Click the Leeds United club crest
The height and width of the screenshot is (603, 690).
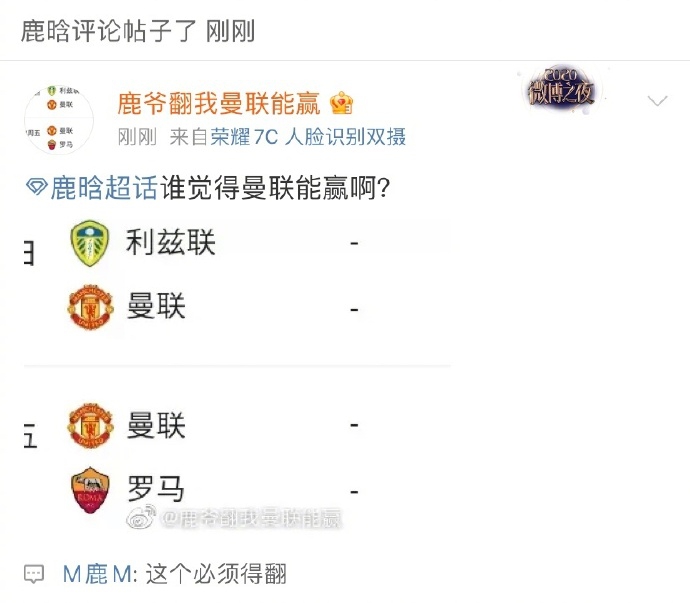pyautogui.click(x=90, y=244)
